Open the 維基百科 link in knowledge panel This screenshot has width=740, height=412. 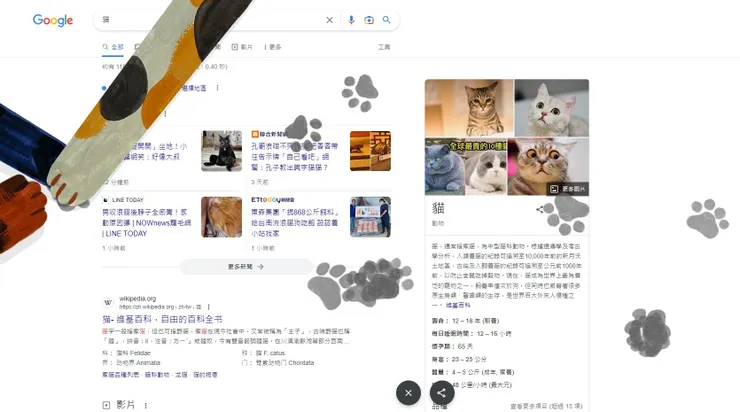pos(458,305)
